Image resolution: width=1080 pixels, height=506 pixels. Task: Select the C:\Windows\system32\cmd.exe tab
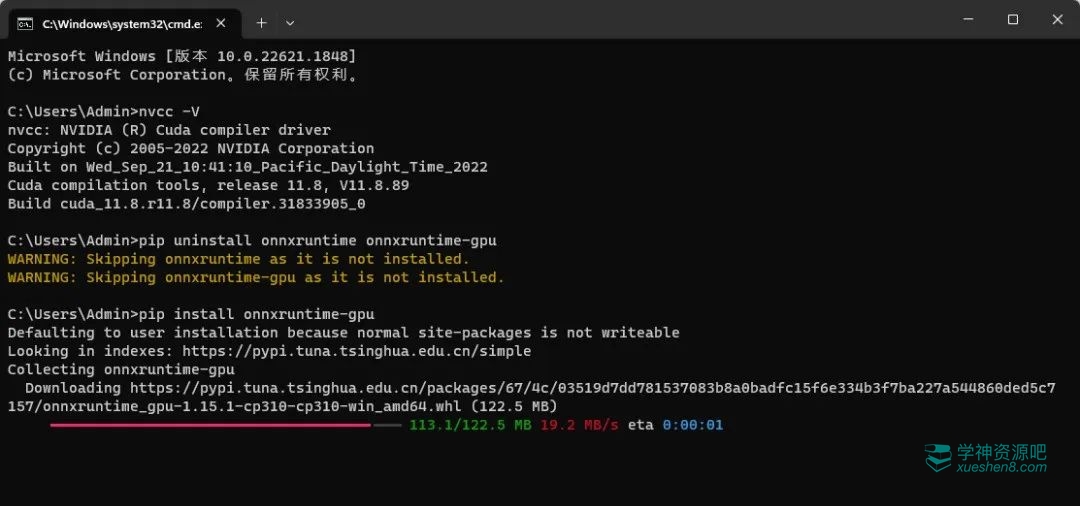pyautogui.click(x=120, y=22)
